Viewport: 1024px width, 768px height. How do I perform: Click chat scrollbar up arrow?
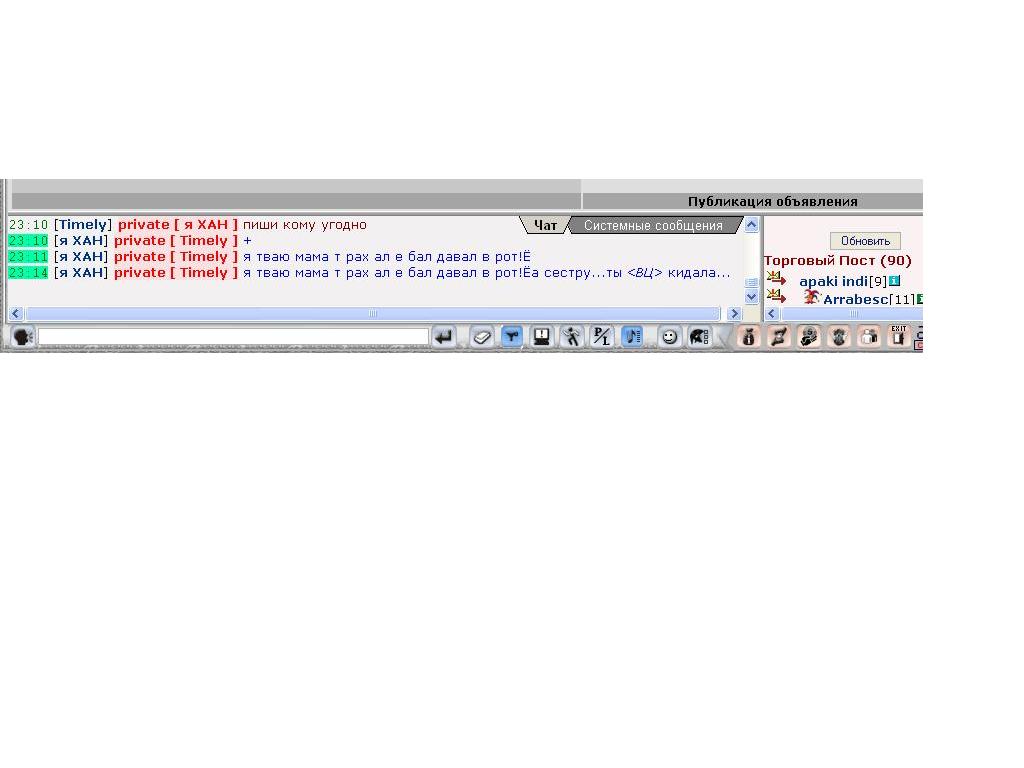752,225
